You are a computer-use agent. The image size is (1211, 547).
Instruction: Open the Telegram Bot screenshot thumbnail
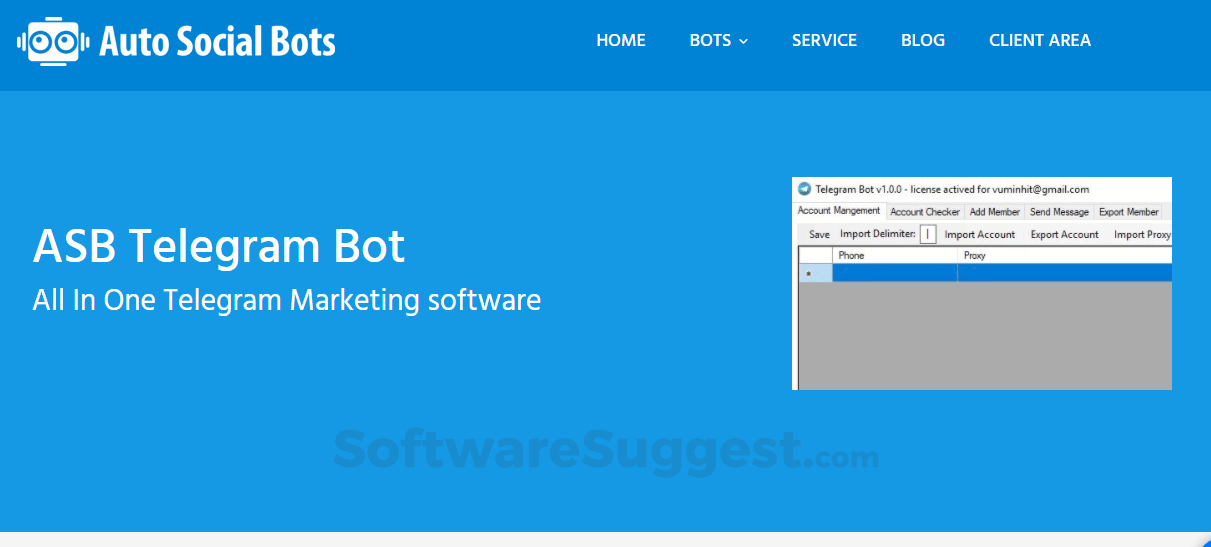tap(981, 283)
